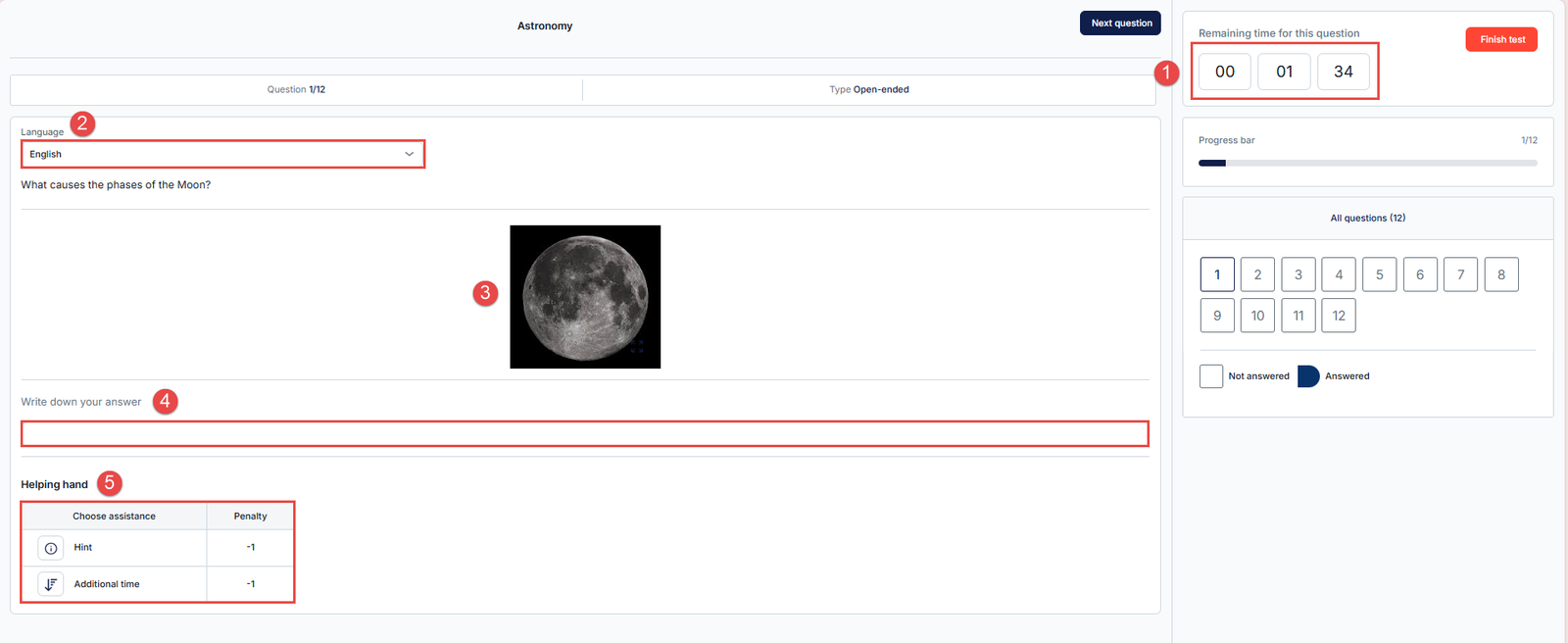The image size is (1568, 643).
Task: Click the answer text input field
Action: [585, 433]
